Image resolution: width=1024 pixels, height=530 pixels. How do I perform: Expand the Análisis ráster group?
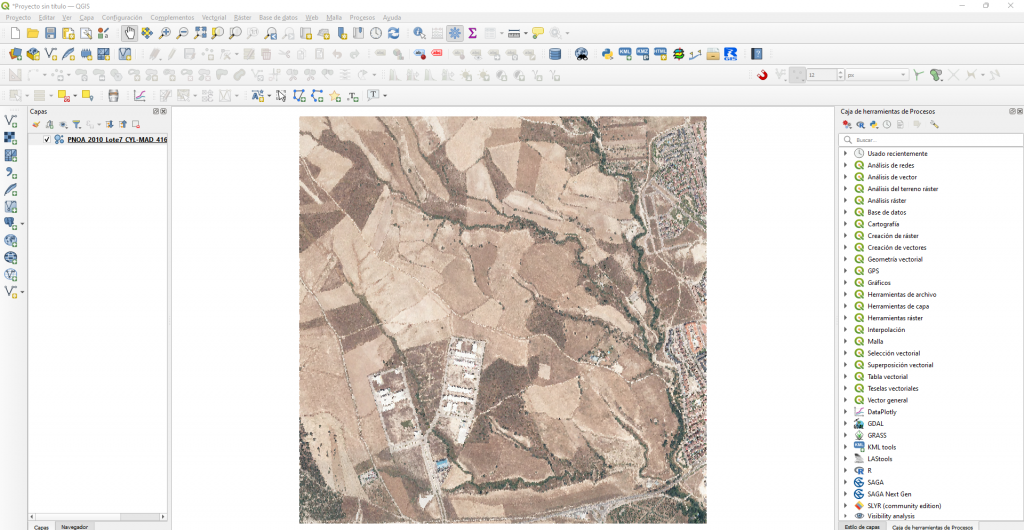click(845, 201)
